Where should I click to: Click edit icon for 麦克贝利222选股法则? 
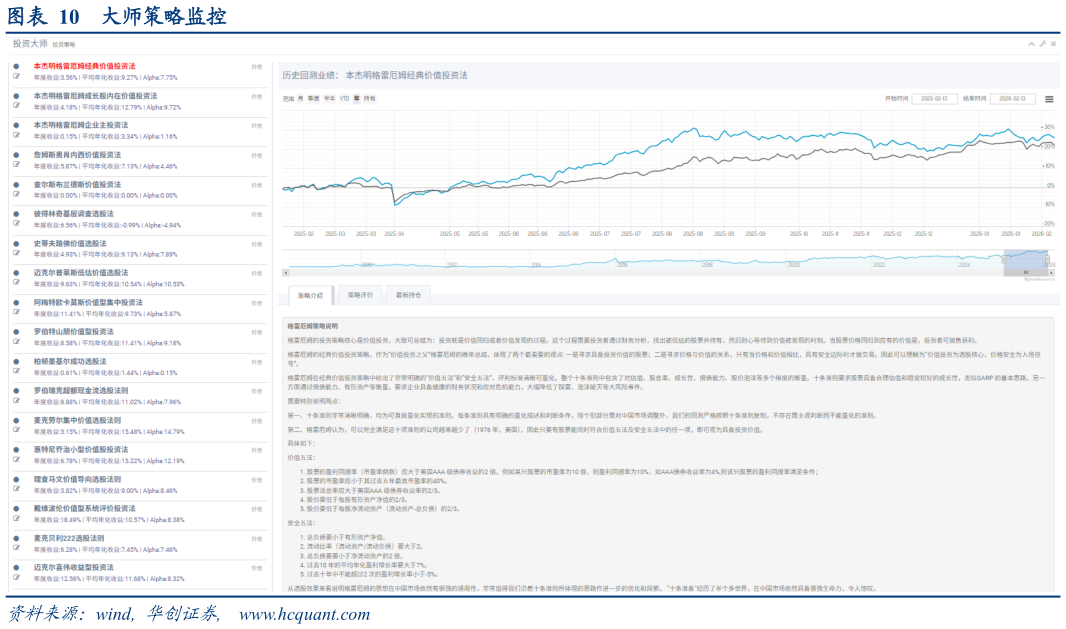pos(16,549)
